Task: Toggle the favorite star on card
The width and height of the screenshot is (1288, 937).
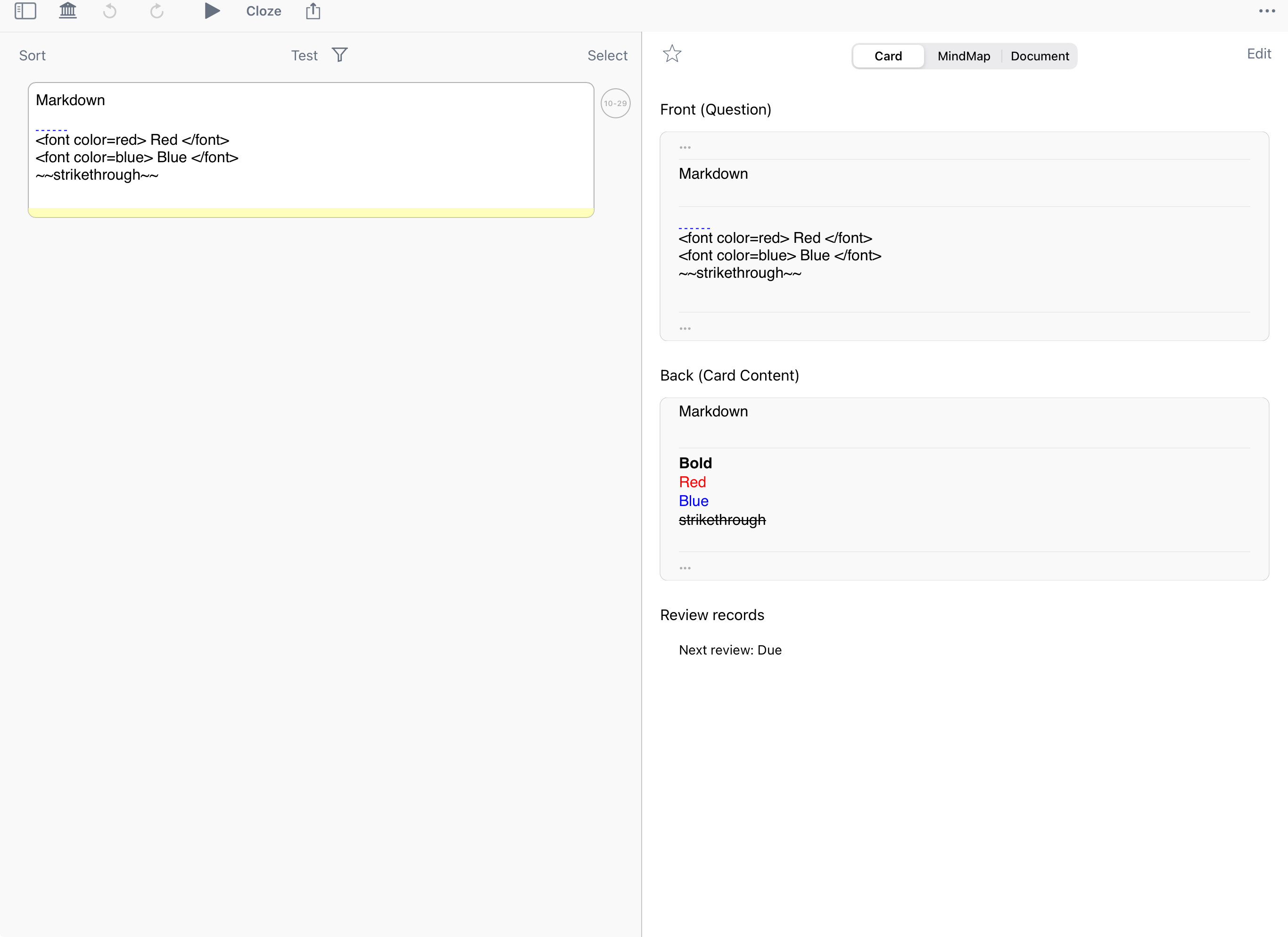Action: [672, 54]
